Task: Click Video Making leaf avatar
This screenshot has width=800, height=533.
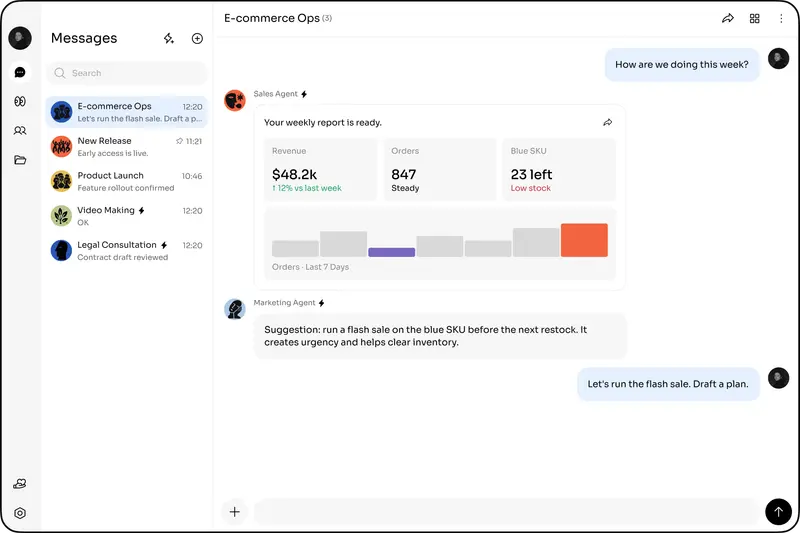Action: (x=61, y=216)
